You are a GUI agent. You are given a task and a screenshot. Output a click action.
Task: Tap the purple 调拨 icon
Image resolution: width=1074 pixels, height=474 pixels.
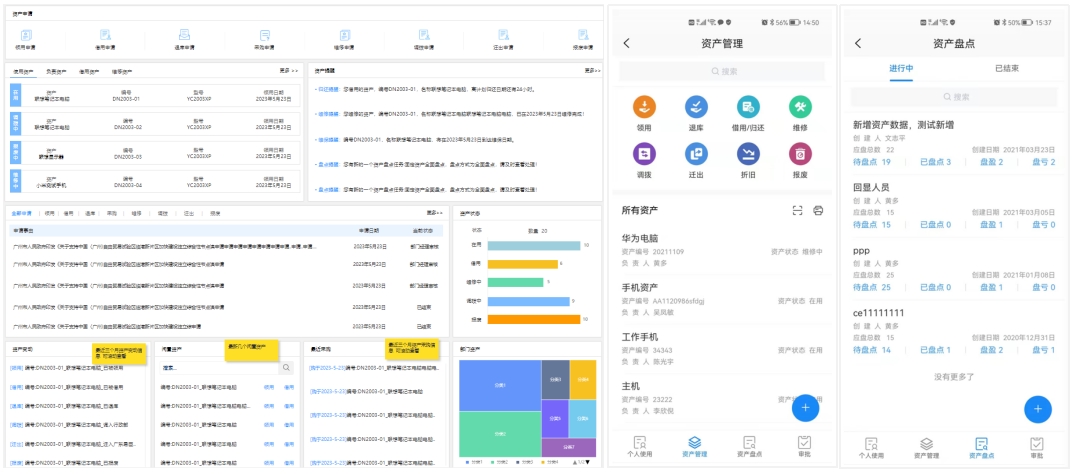coord(645,154)
